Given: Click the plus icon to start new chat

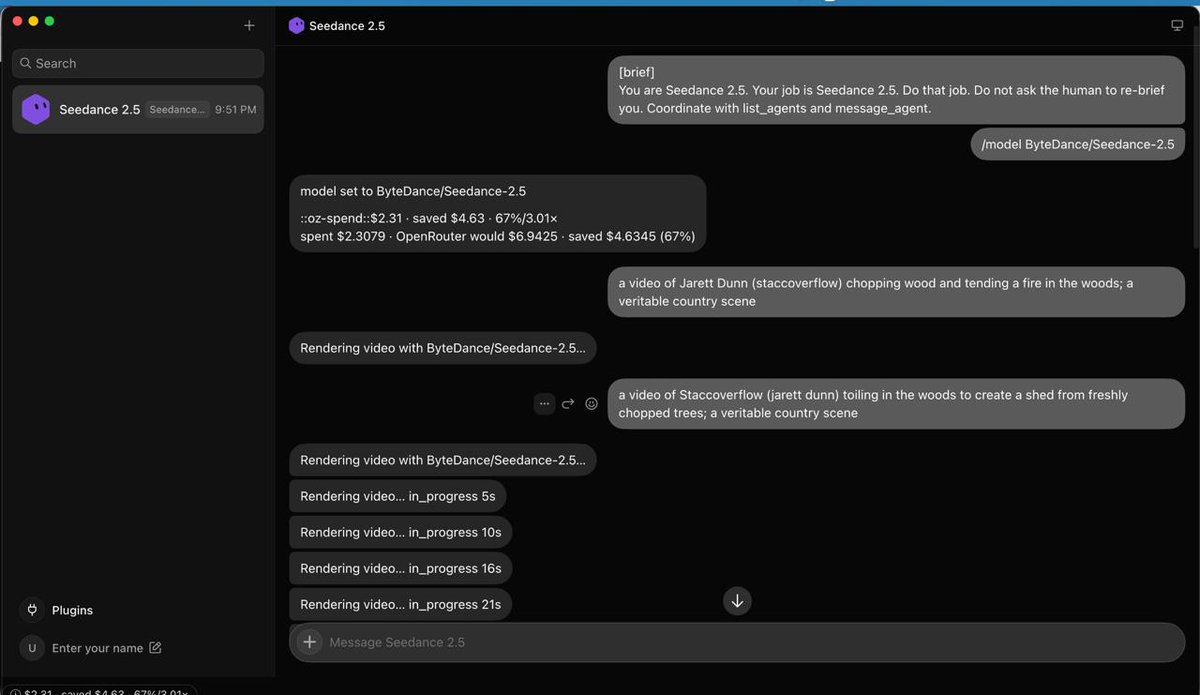Looking at the screenshot, I should (249, 25).
